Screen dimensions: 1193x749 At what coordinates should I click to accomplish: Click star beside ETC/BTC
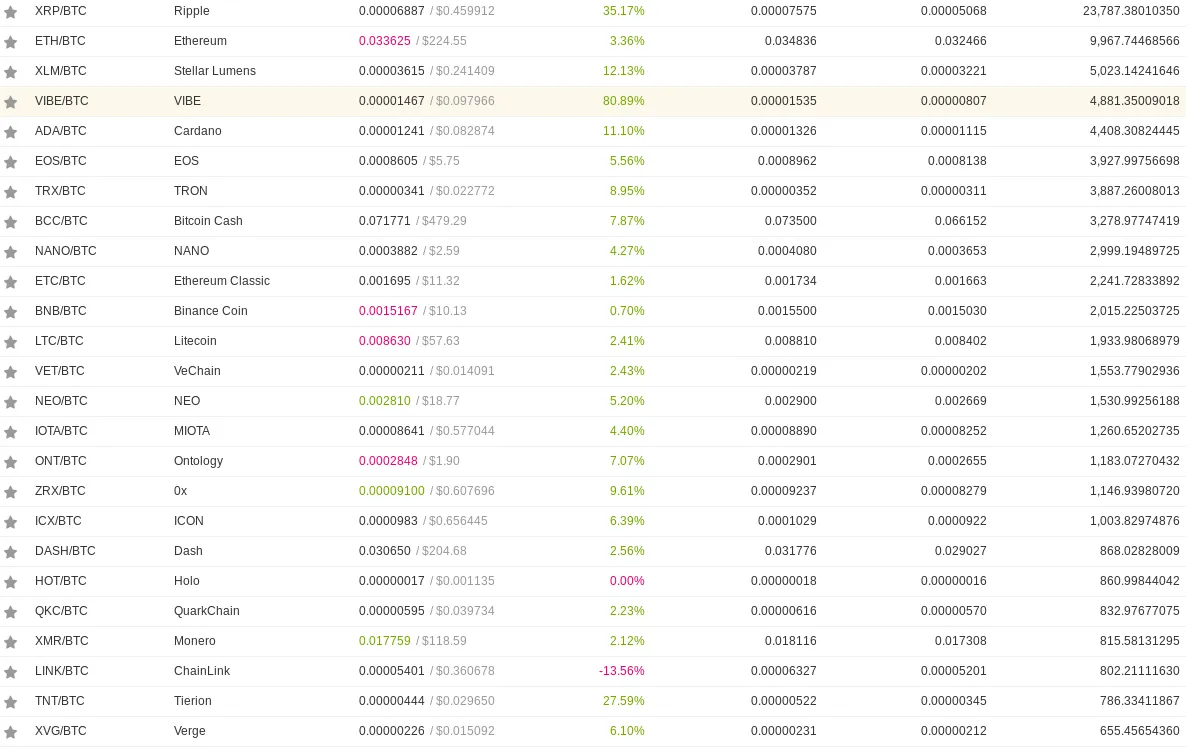pyautogui.click(x=11, y=282)
